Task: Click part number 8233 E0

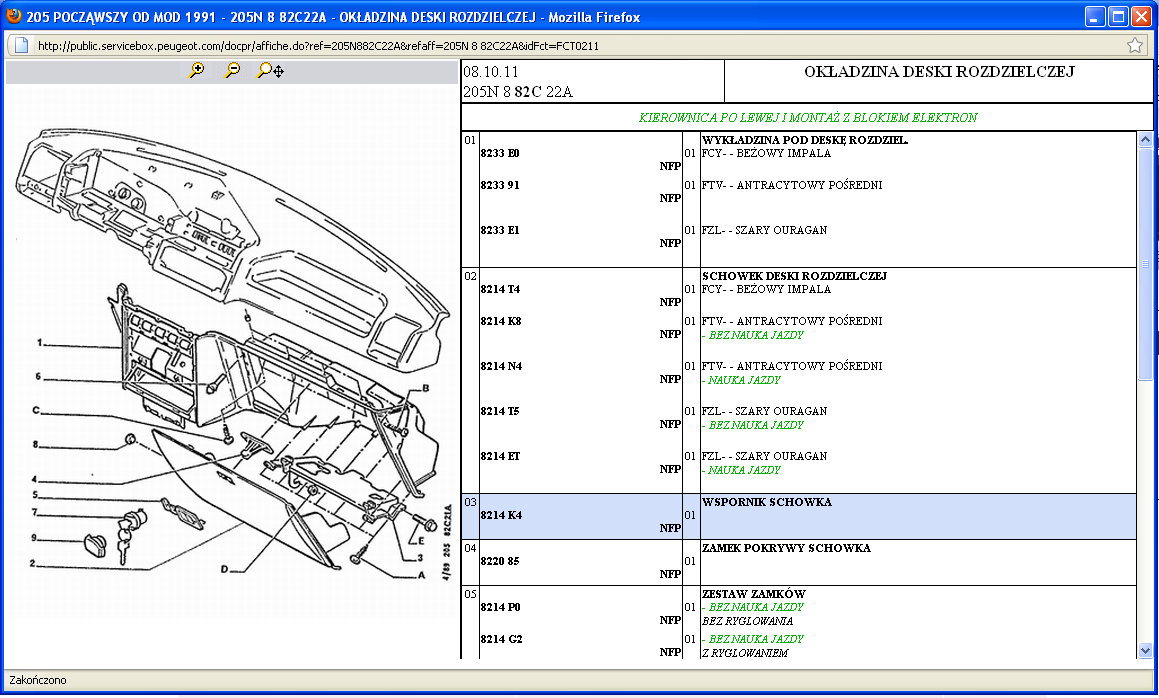Action: (500, 154)
